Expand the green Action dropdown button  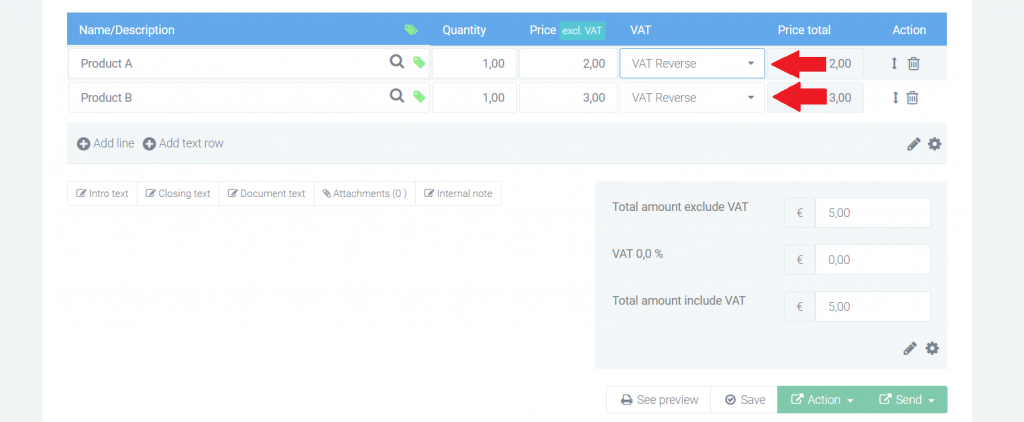pos(822,400)
